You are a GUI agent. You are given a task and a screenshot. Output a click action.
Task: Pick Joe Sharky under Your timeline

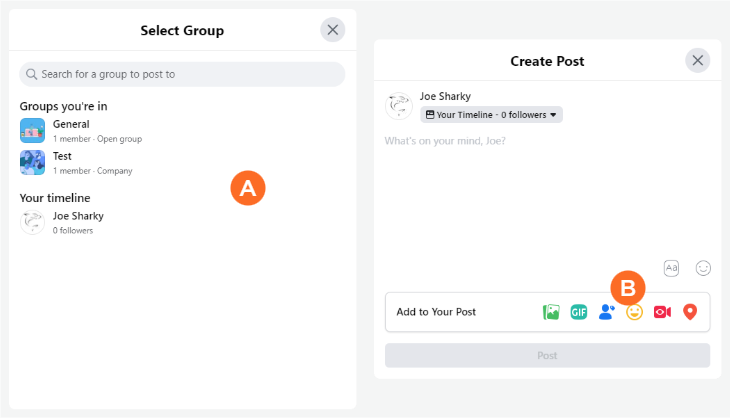pyautogui.click(x=78, y=216)
